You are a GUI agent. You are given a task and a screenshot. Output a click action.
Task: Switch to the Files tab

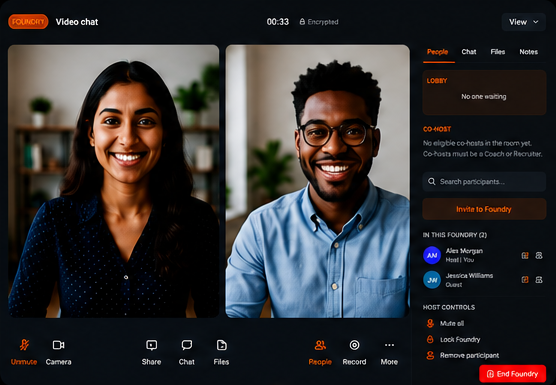coord(497,52)
